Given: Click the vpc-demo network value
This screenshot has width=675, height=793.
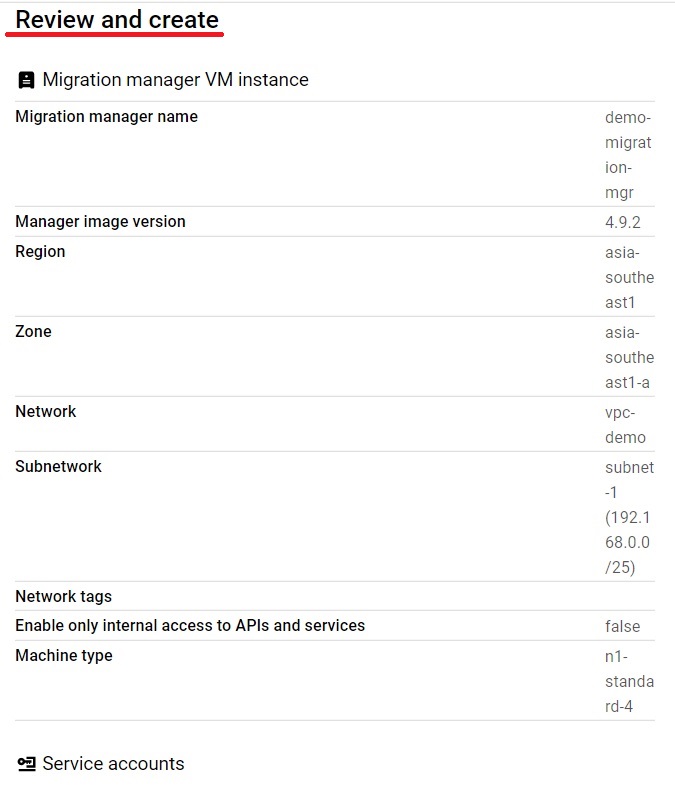Looking at the screenshot, I should coord(625,425).
